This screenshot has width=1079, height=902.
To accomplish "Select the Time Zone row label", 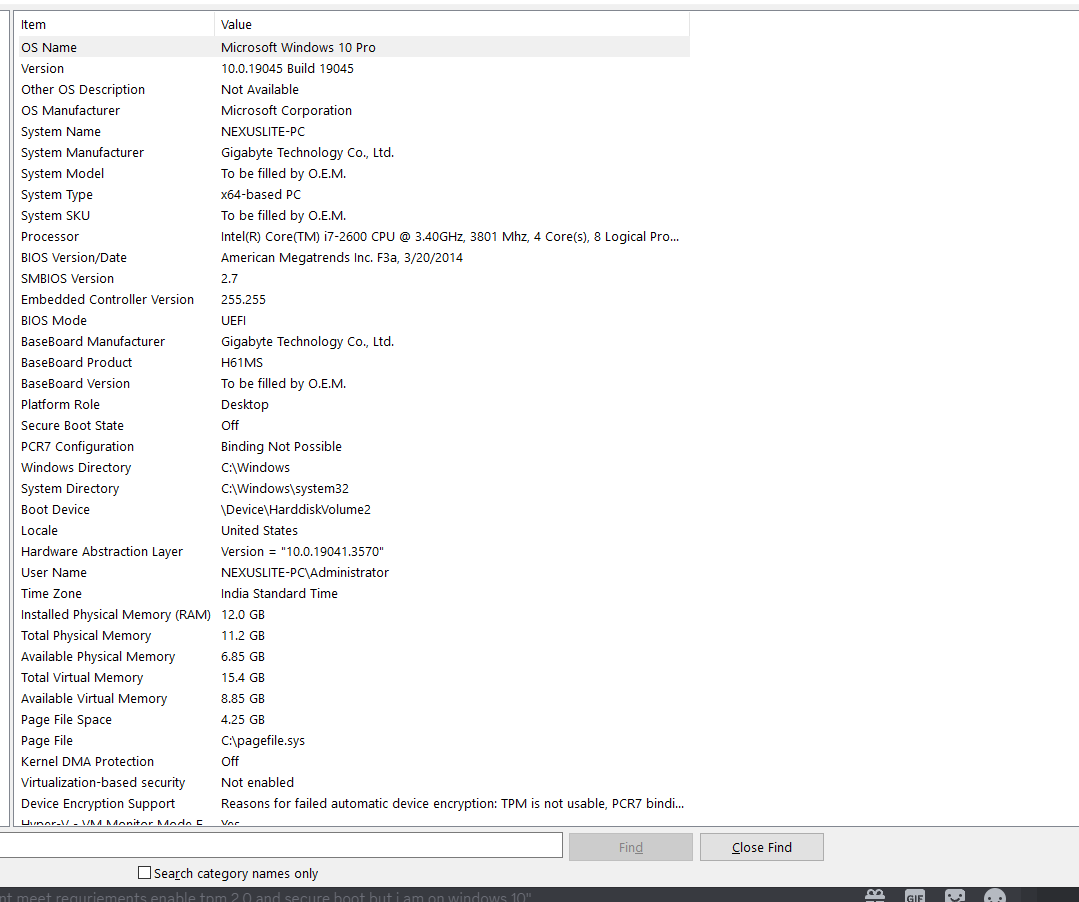I will [51, 593].
